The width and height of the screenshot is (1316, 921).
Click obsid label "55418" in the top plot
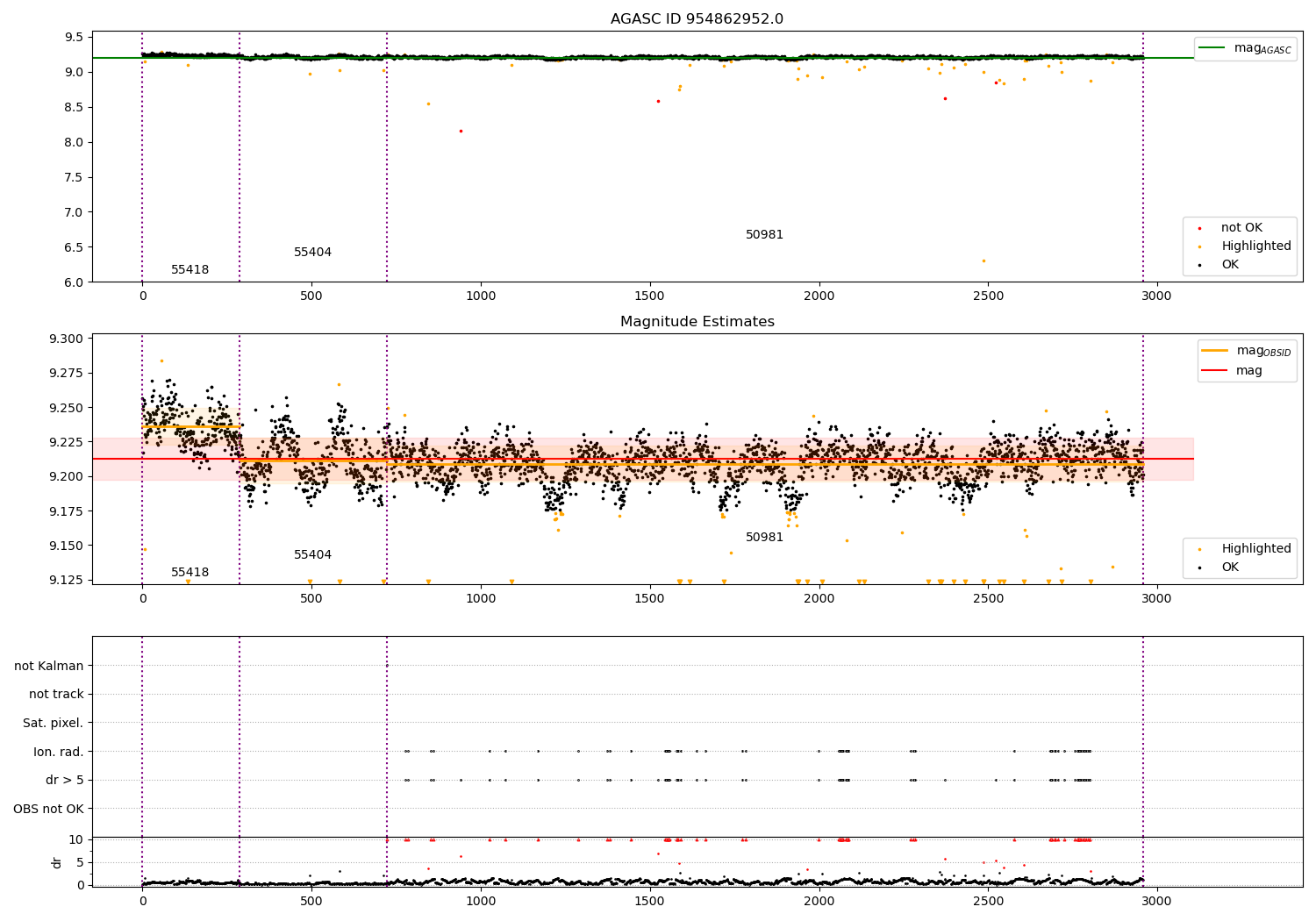(x=190, y=270)
